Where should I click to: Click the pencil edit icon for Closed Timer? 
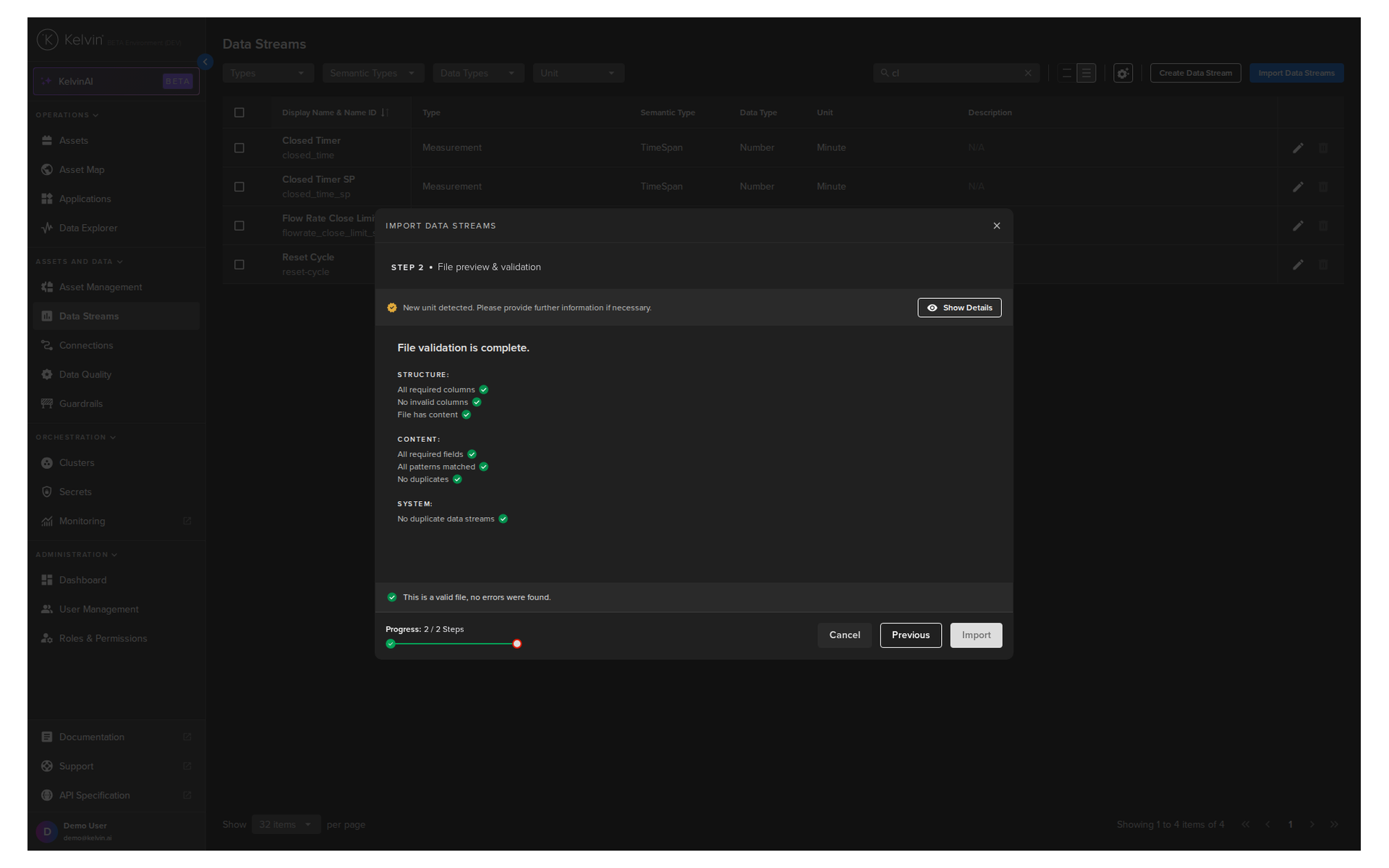pyautogui.click(x=1298, y=148)
